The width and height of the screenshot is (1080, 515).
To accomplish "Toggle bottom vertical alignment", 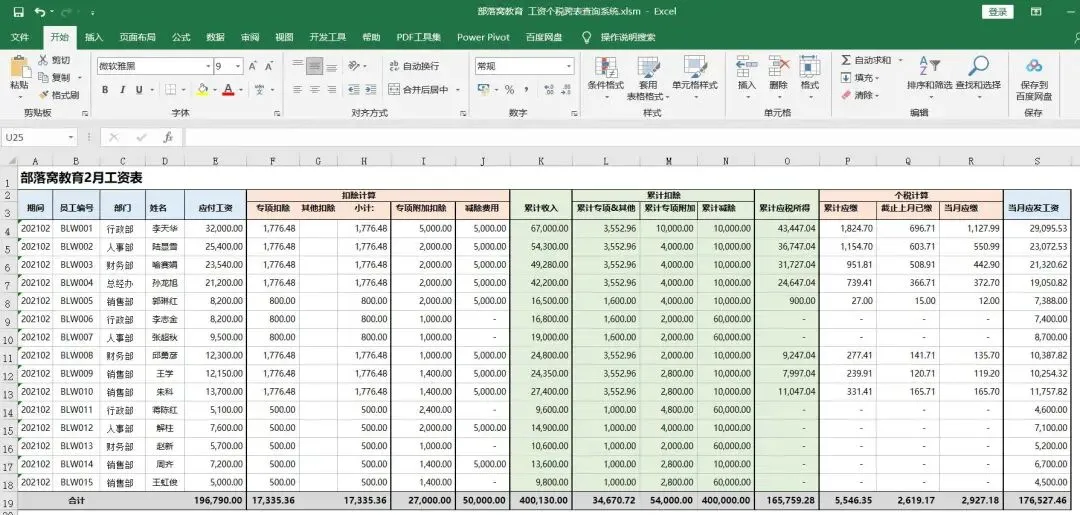I will coord(332,66).
